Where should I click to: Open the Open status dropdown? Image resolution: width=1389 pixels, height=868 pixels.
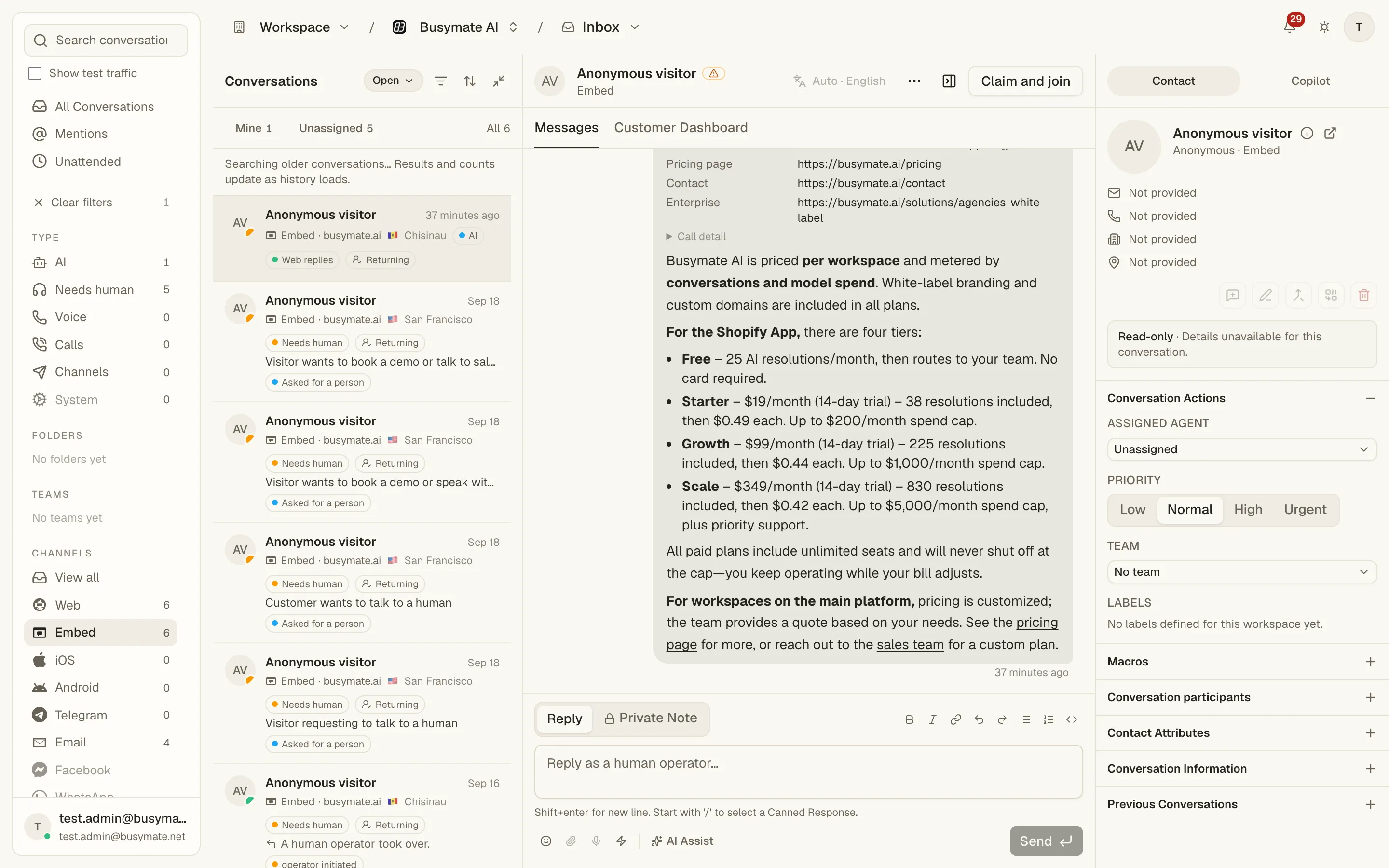[x=393, y=81]
